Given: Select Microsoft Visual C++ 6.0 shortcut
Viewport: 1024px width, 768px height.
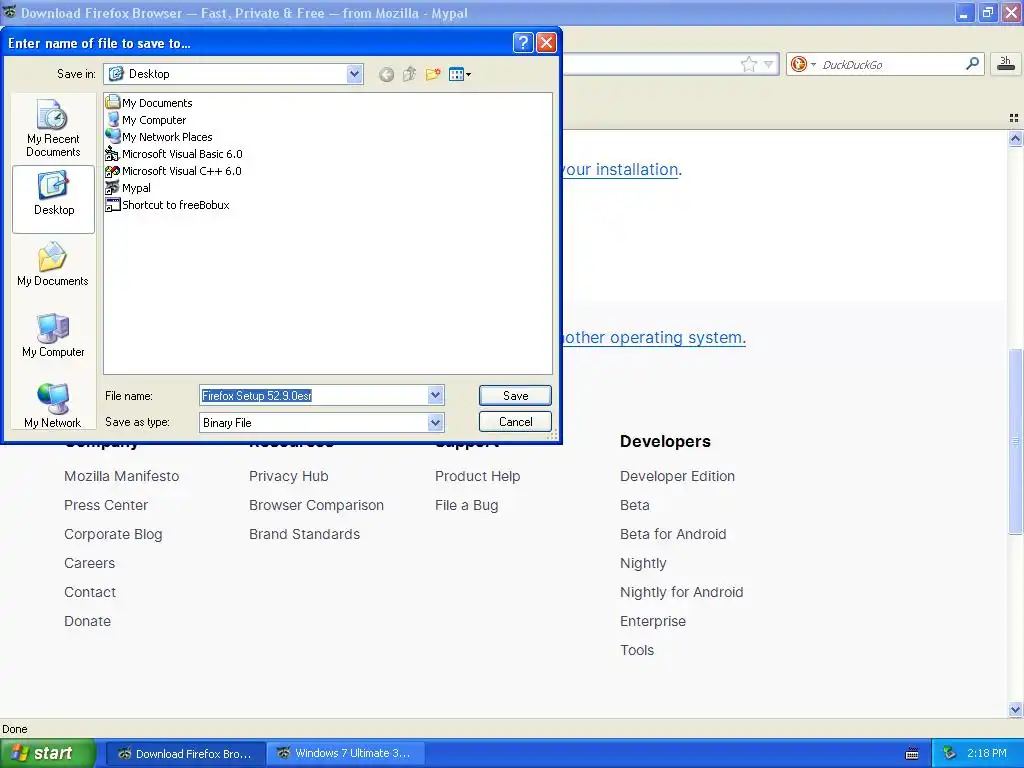Looking at the screenshot, I should click(174, 170).
